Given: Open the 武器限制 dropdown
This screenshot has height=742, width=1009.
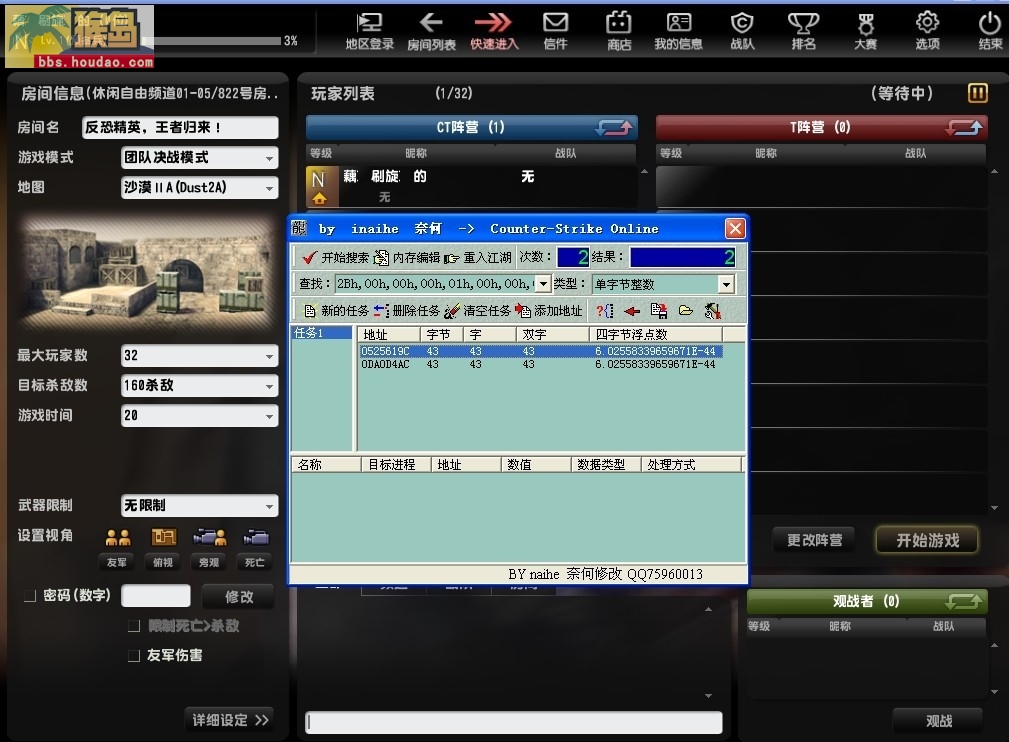Looking at the screenshot, I should [199, 506].
